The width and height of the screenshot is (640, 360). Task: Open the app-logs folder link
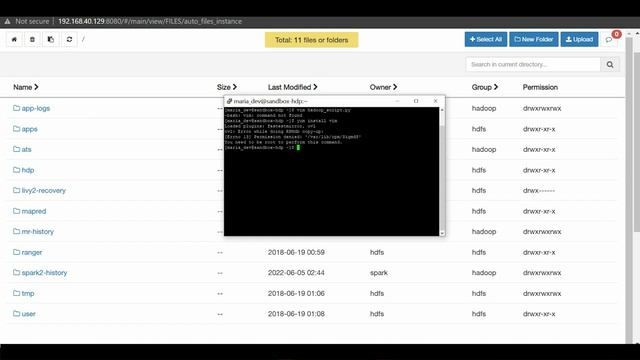[x=36, y=108]
